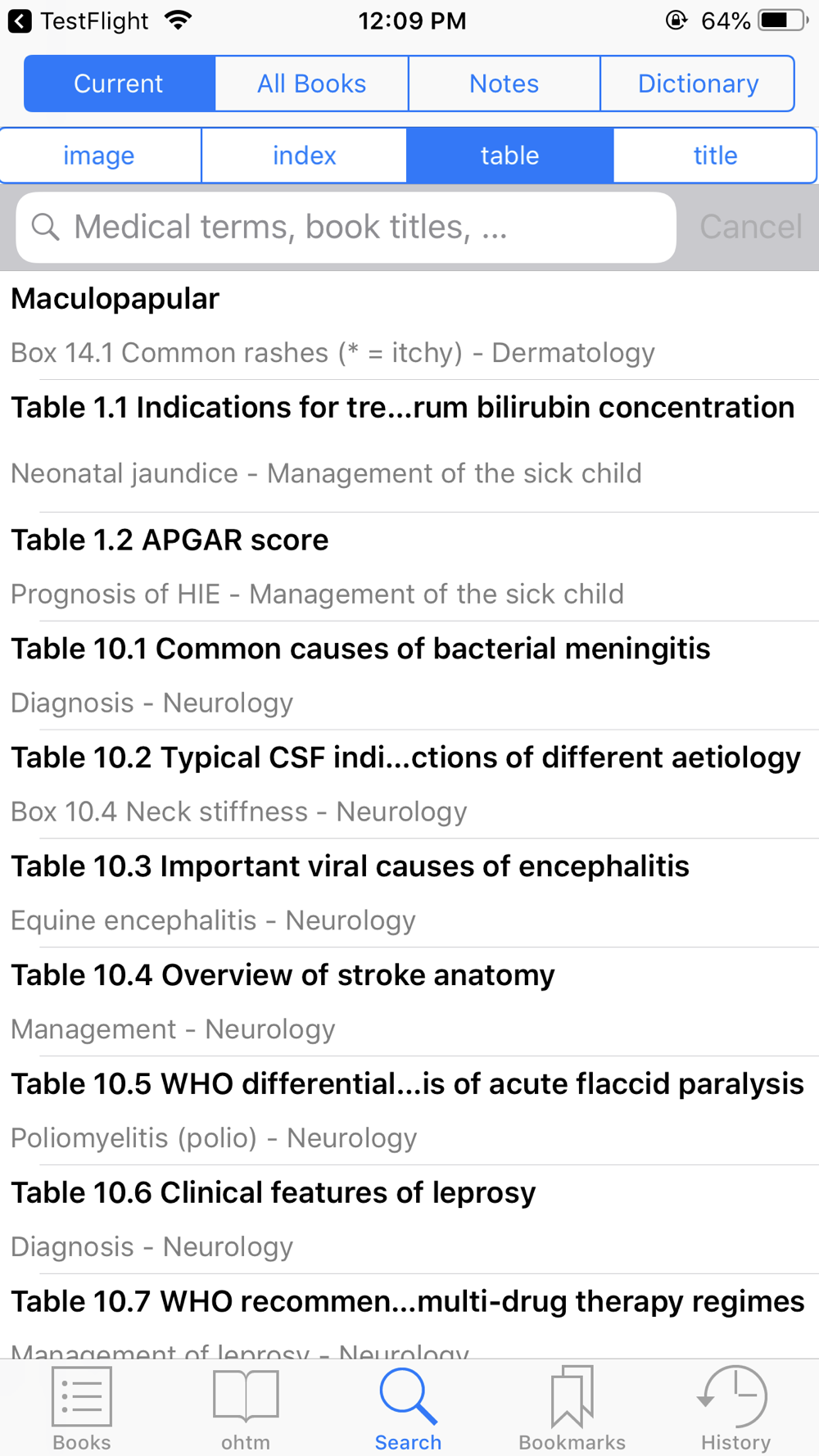This screenshot has height=1456, width=819.
Task: Open Table 10.6 Clinical features of leprosy
Action: pyautogui.click(x=409, y=1219)
